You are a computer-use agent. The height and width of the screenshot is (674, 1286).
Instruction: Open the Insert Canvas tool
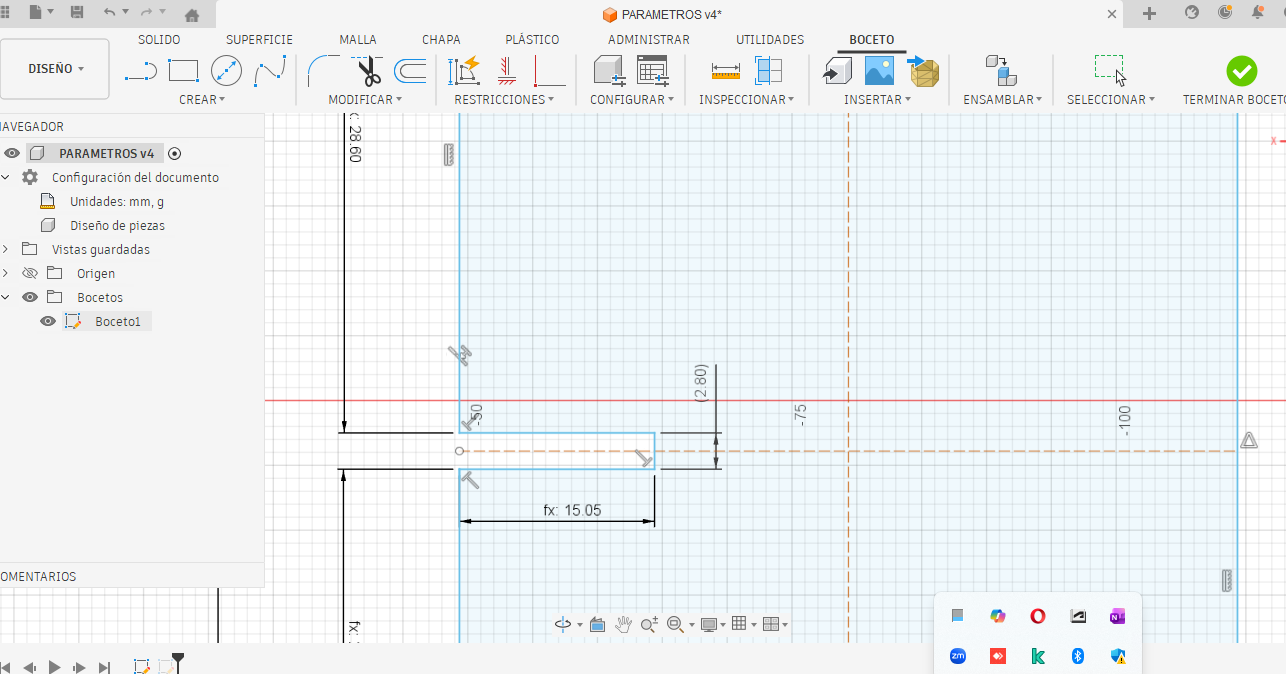880,70
